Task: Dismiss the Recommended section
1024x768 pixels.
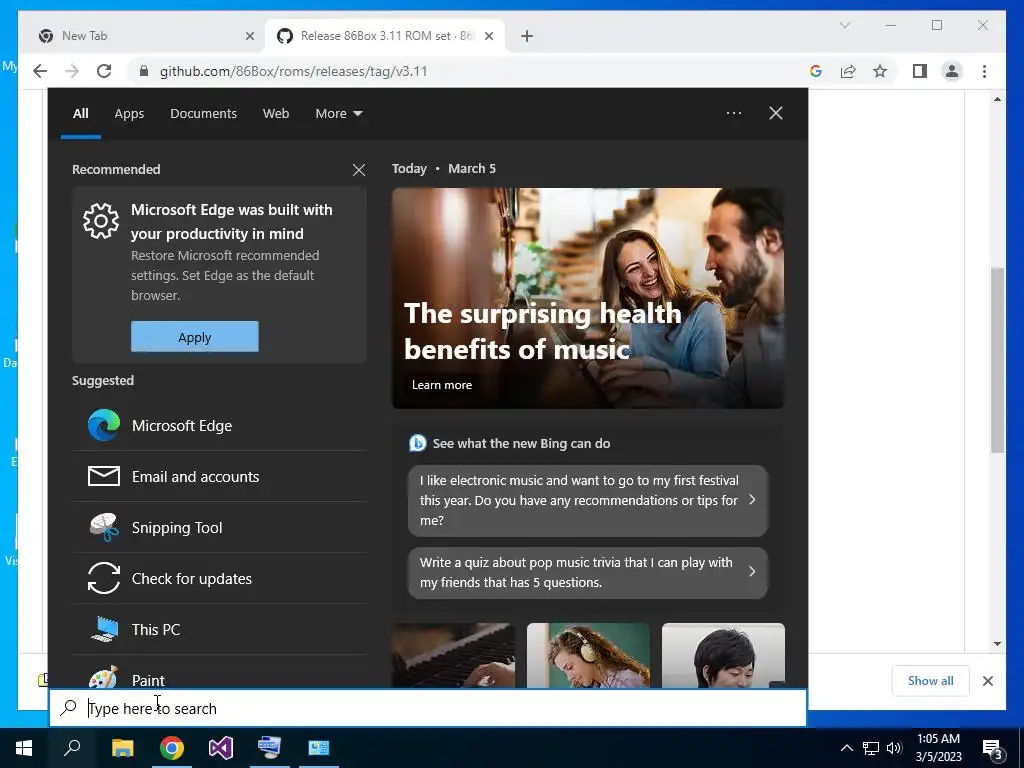Action: 359,170
